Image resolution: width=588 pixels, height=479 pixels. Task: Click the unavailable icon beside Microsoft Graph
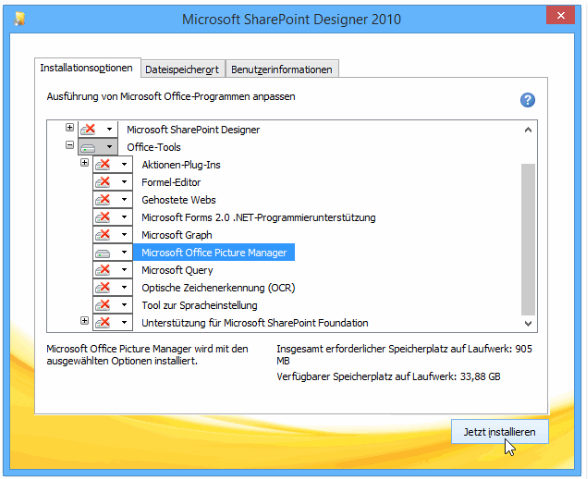[x=103, y=235]
